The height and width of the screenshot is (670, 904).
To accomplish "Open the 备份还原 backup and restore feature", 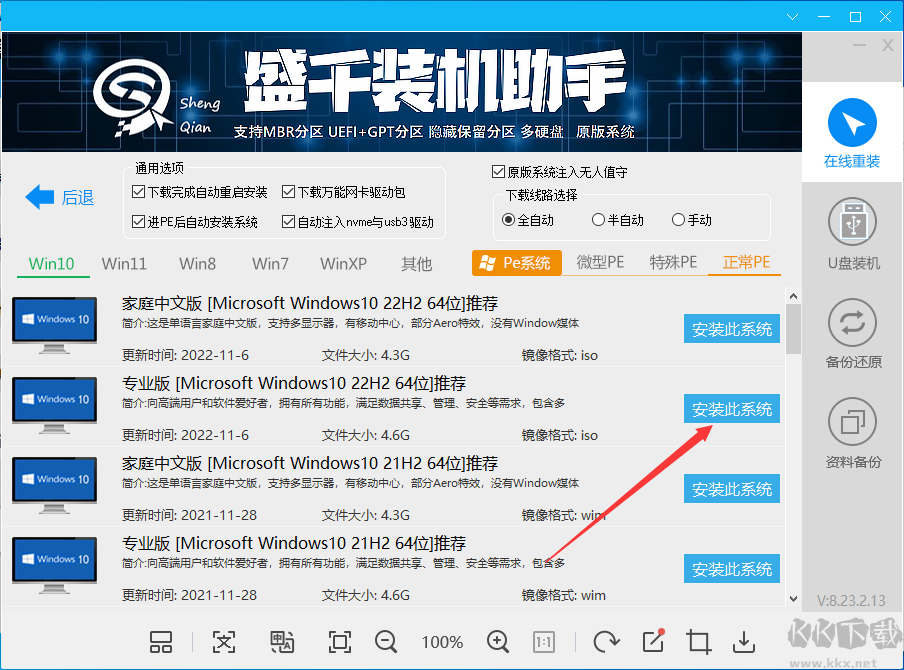I will coord(851,330).
